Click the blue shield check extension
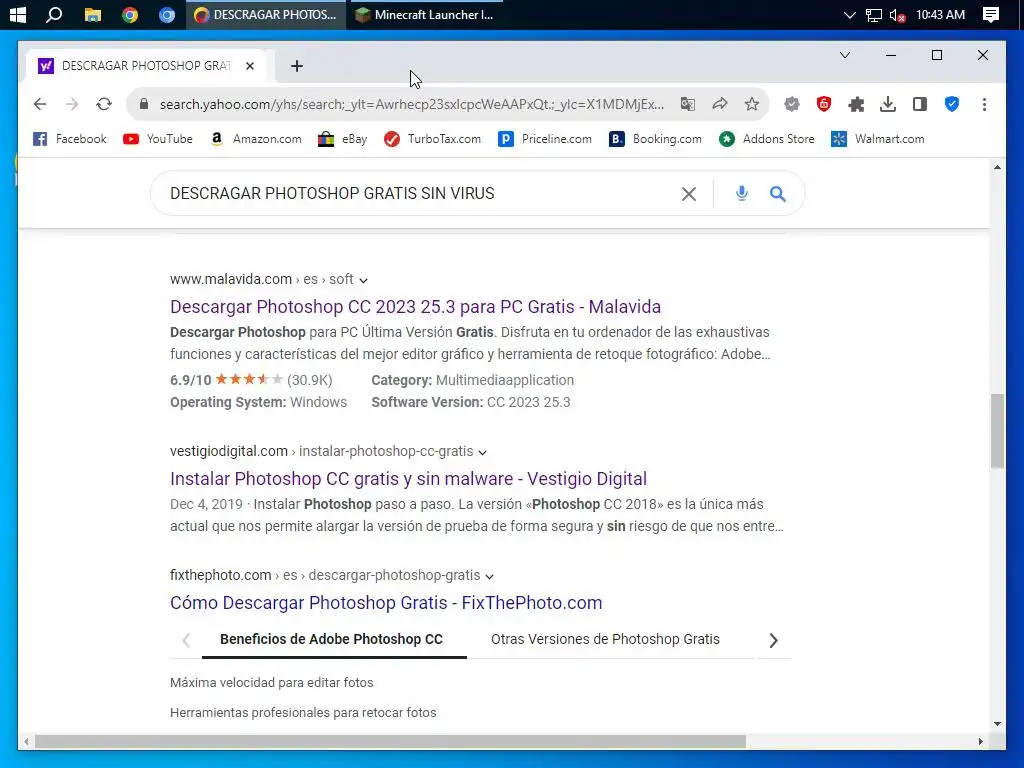1024x768 pixels. [x=952, y=104]
